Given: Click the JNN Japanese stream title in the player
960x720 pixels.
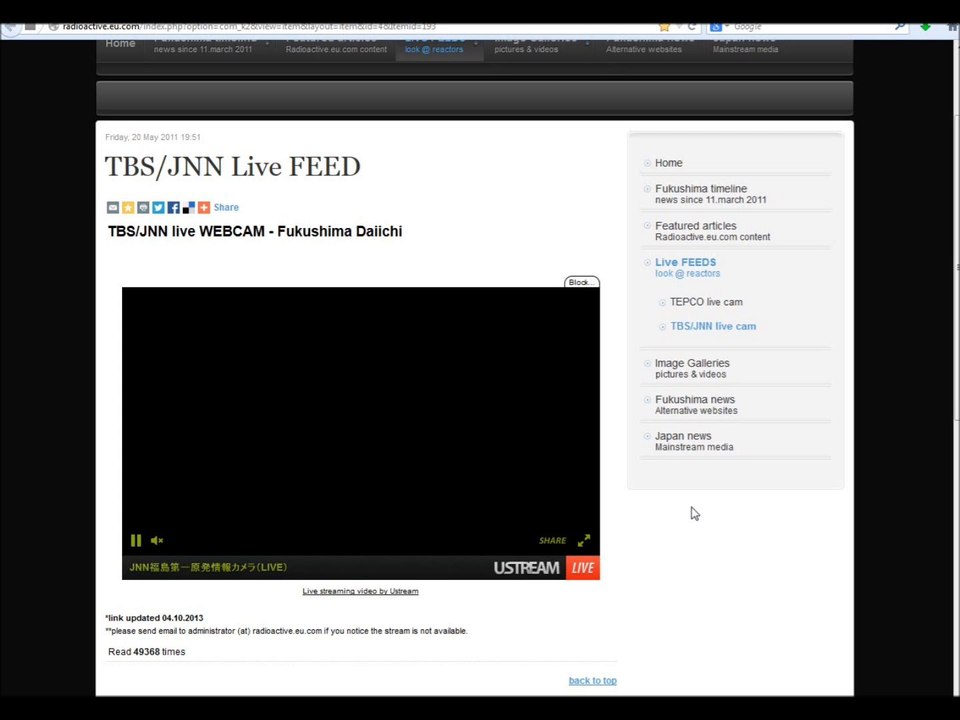Looking at the screenshot, I should pos(208,567).
